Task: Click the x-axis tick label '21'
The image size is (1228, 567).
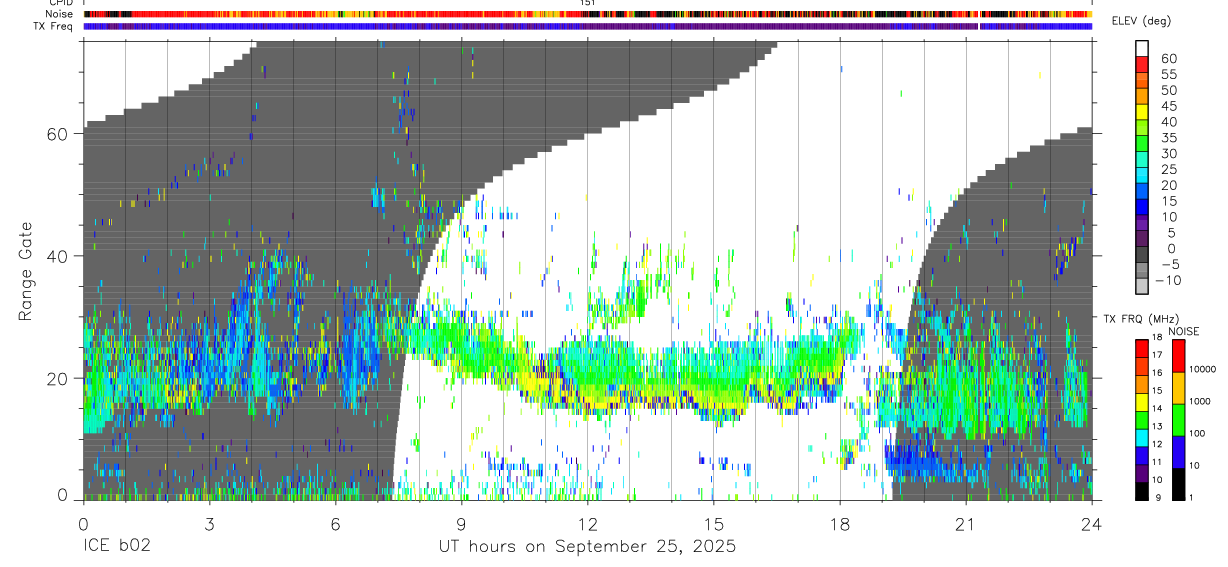Action: point(966,523)
